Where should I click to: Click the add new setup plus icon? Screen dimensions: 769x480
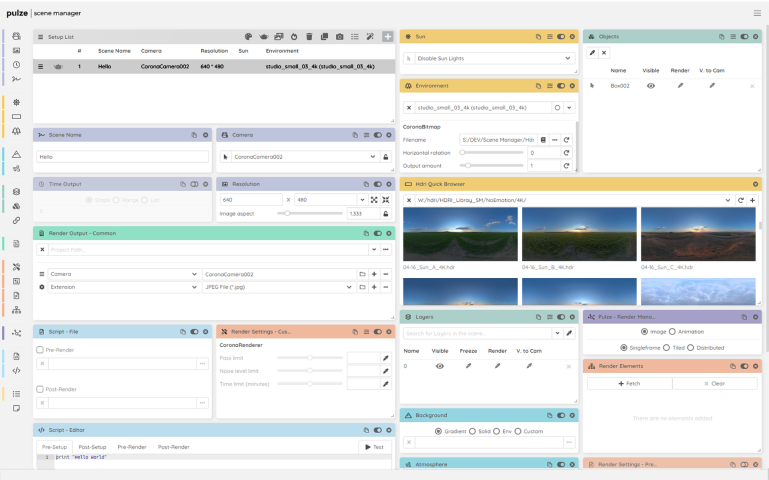[x=387, y=37]
